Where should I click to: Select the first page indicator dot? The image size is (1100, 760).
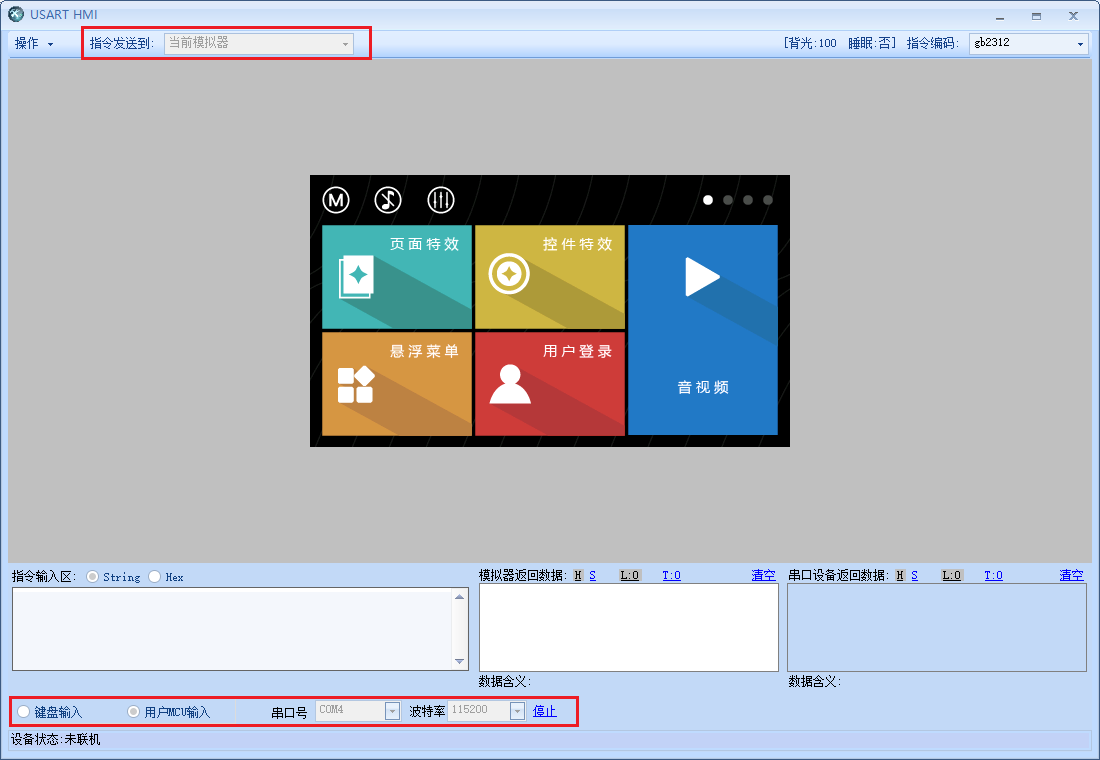coord(708,200)
